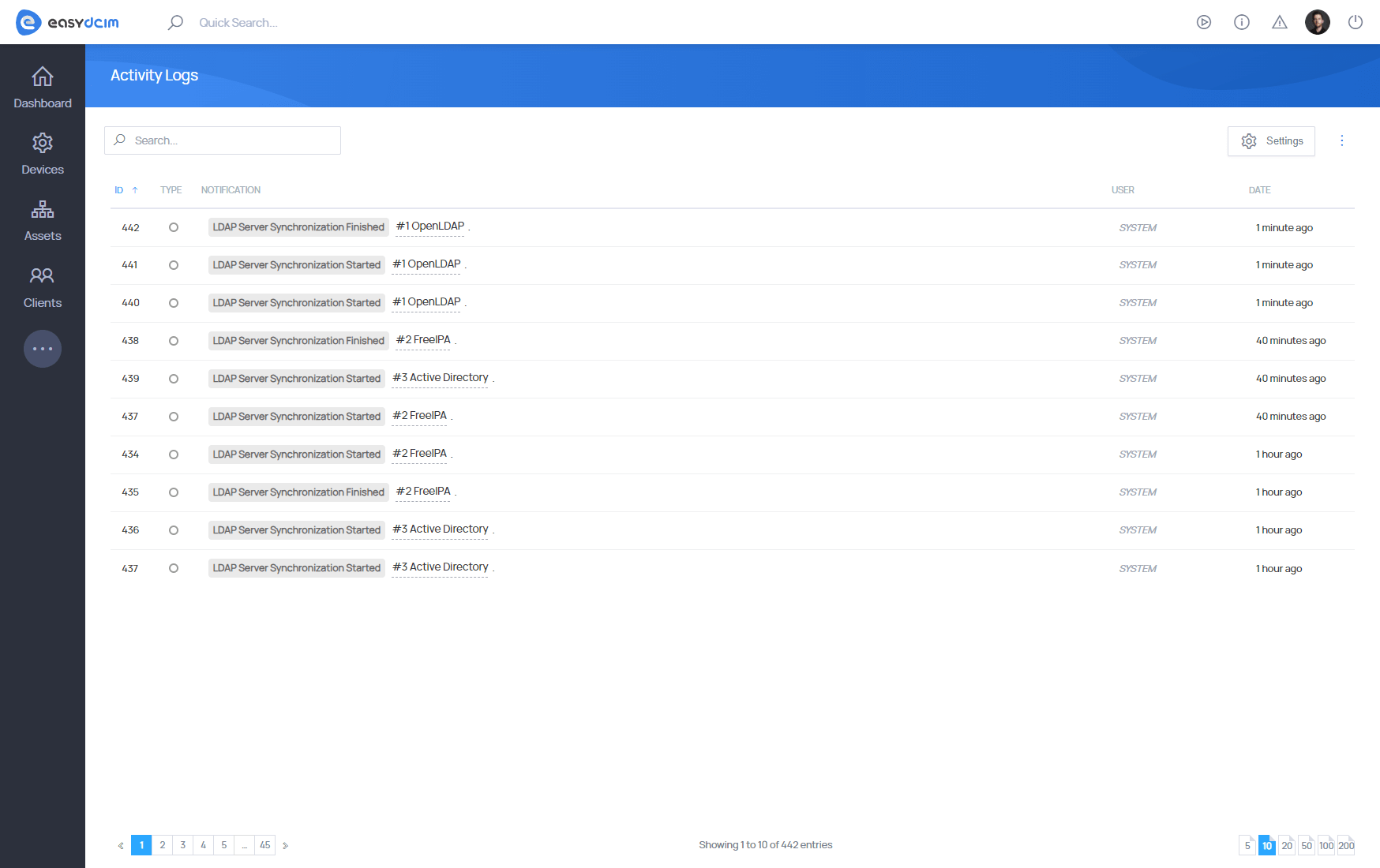
Task: Open #2 FreeIPA link in row 435
Action: click(x=423, y=492)
